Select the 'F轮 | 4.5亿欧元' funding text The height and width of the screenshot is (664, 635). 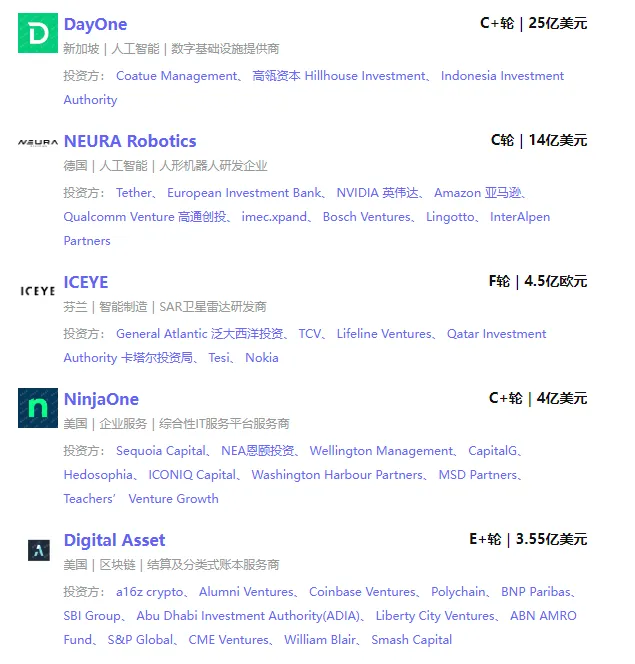tap(538, 281)
